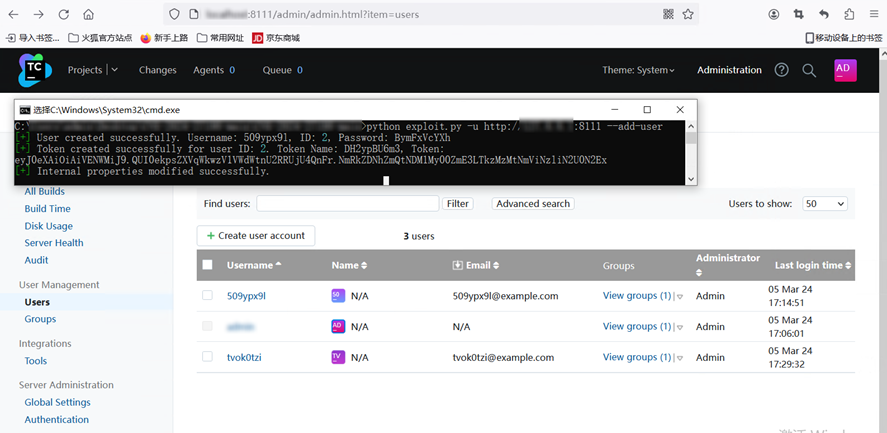Bookmark page with the star icon
Viewport: 887px width, 433px height.
click(688, 15)
